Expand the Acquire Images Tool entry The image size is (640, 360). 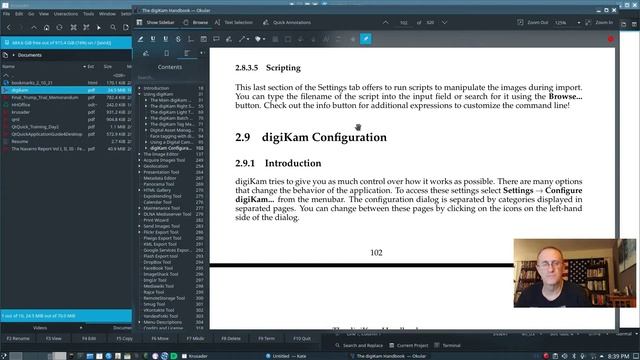[x=139, y=160]
